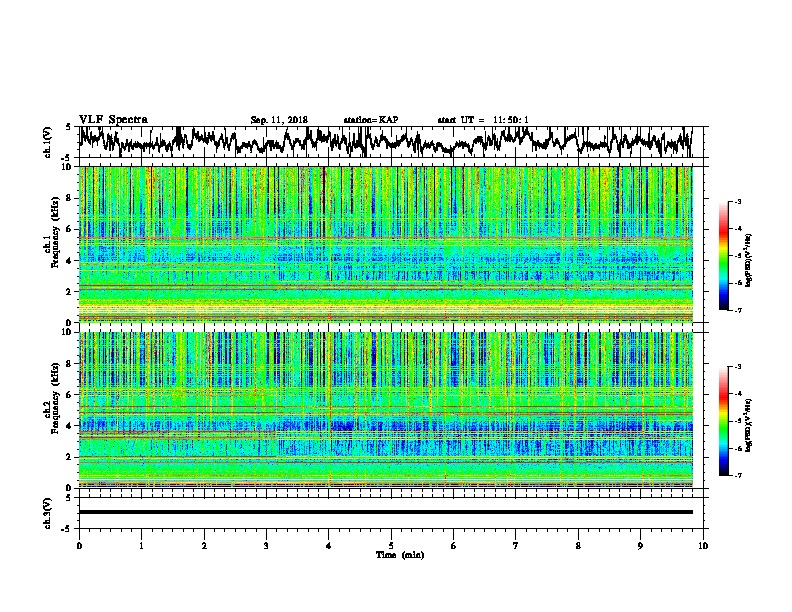Click time axis tick label "10"
792x612 pixels.
tap(703, 546)
